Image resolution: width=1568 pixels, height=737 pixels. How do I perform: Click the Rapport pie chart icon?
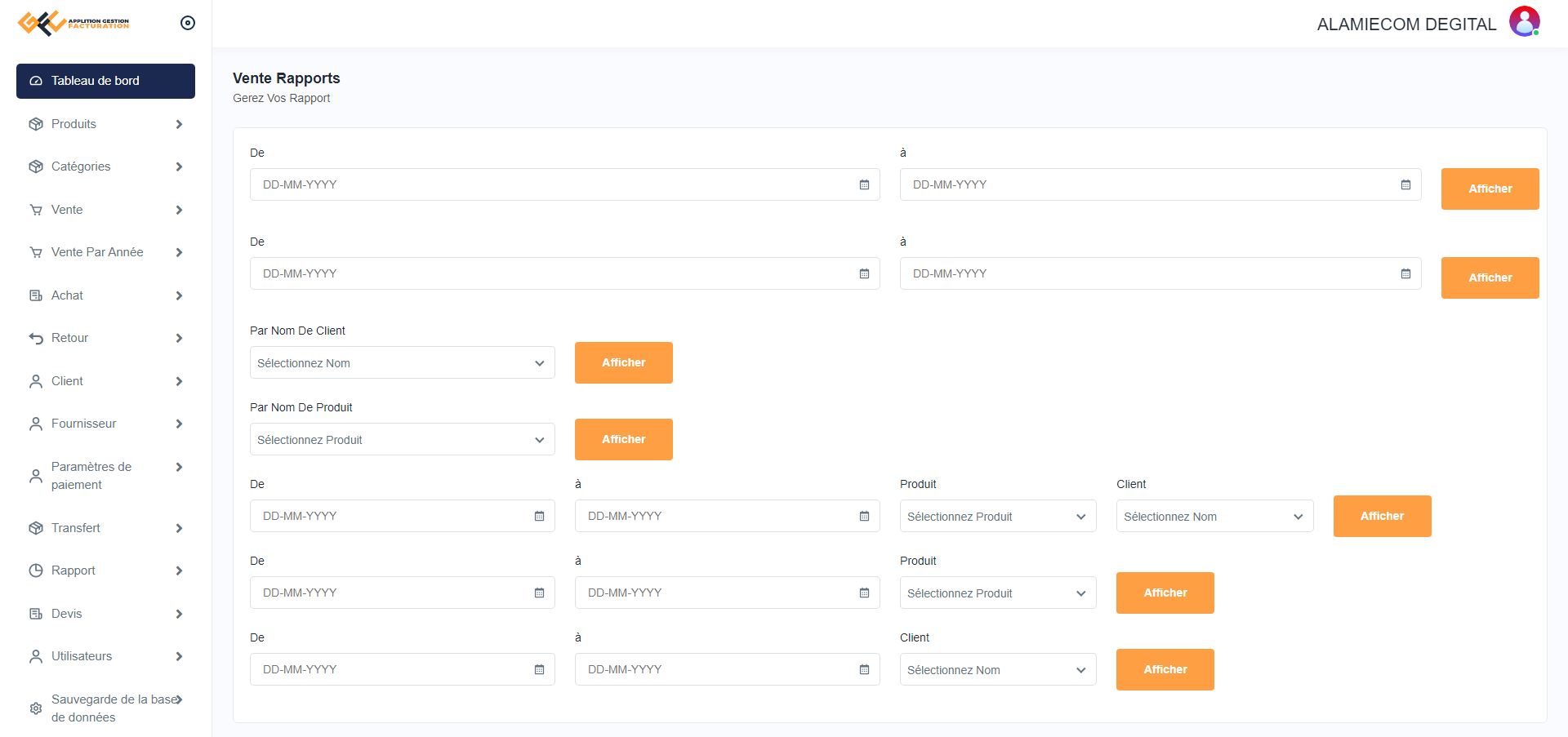point(36,571)
